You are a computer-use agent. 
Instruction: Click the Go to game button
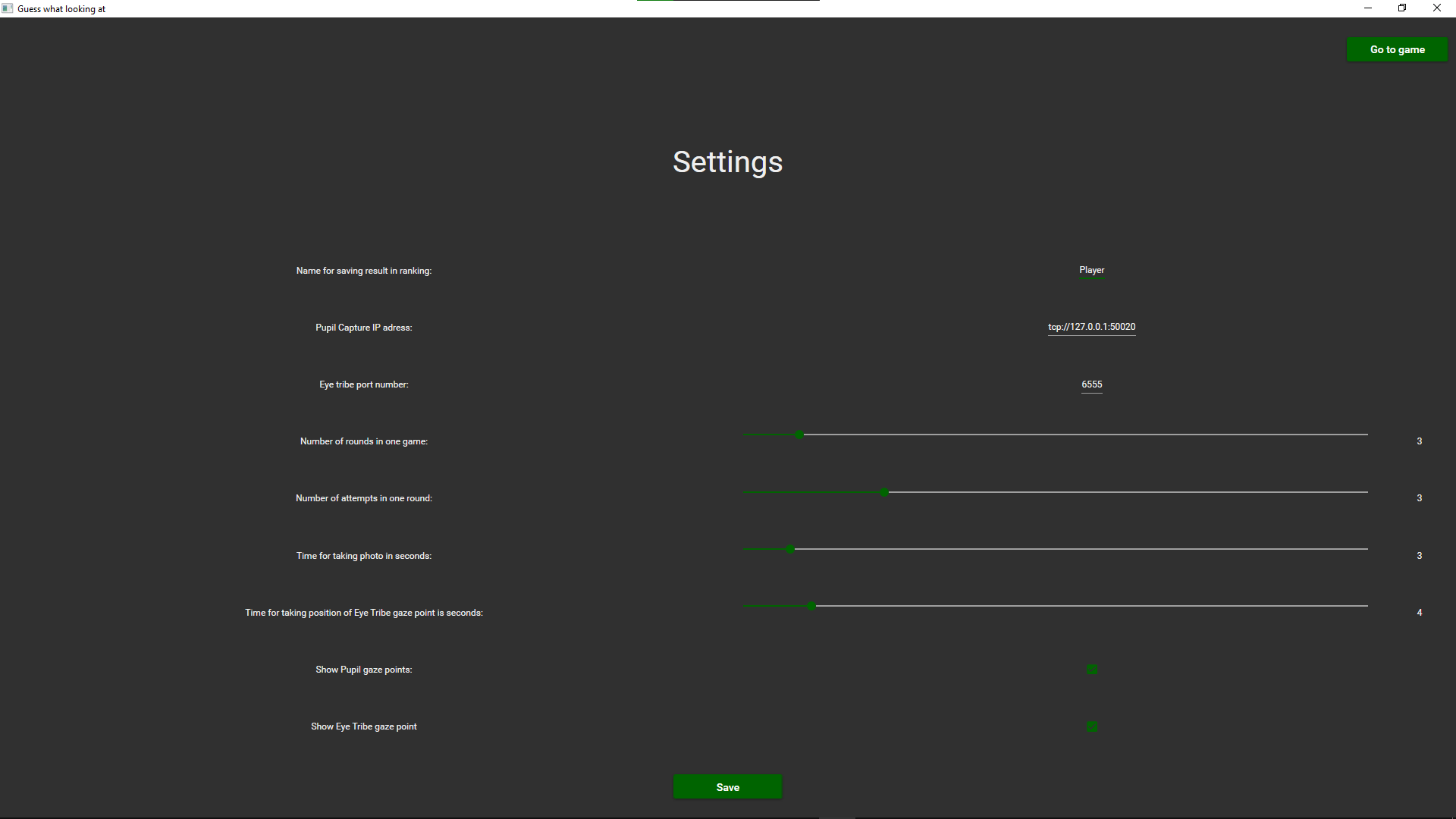[1397, 50]
